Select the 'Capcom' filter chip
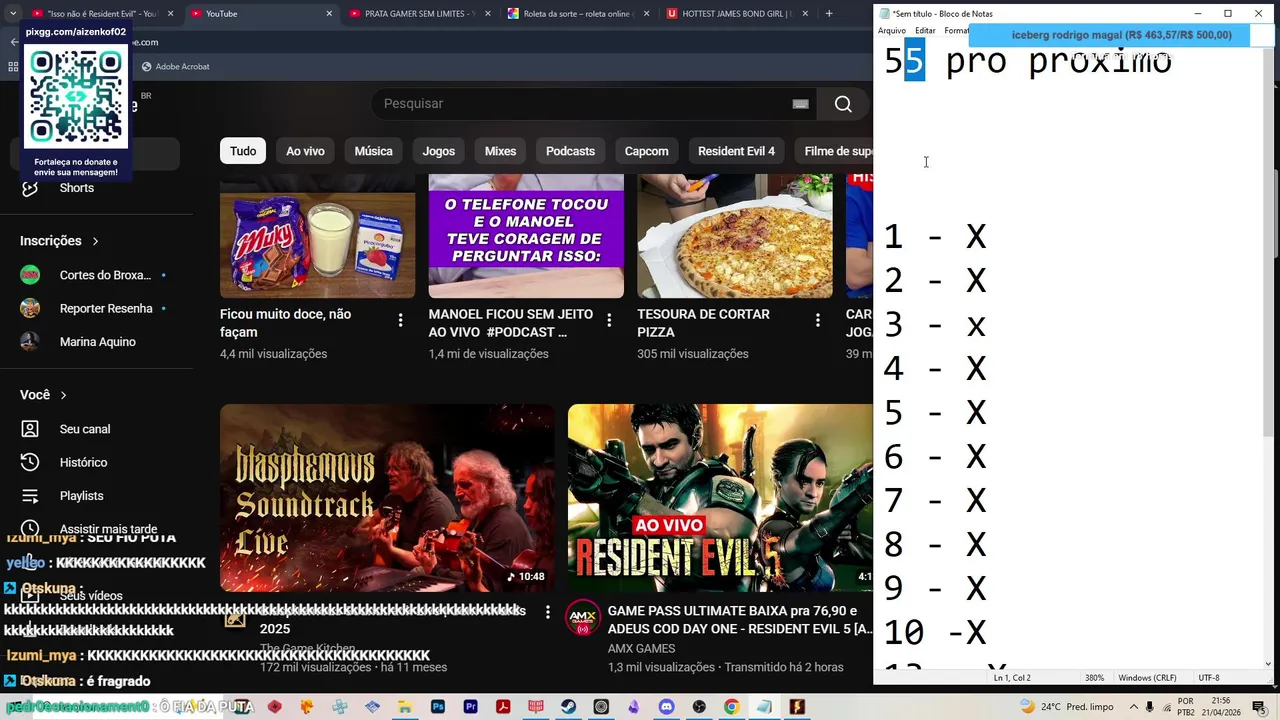 646,151
